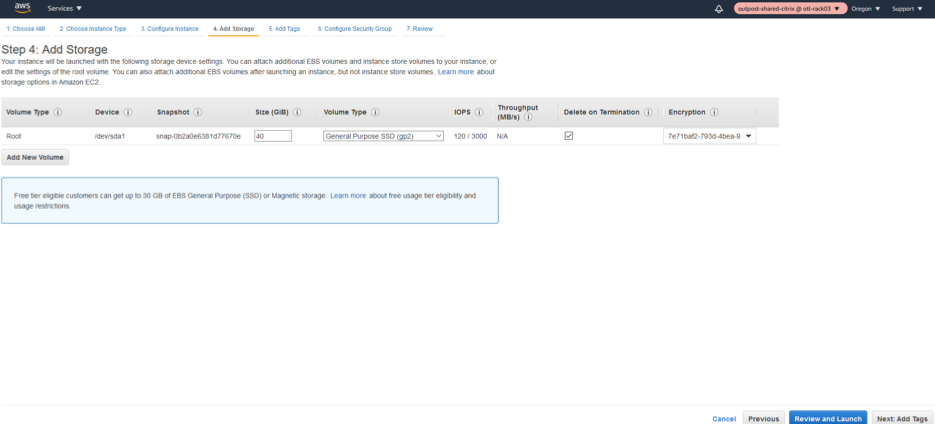Open the notifications bell icon

(x=719, y=9)
